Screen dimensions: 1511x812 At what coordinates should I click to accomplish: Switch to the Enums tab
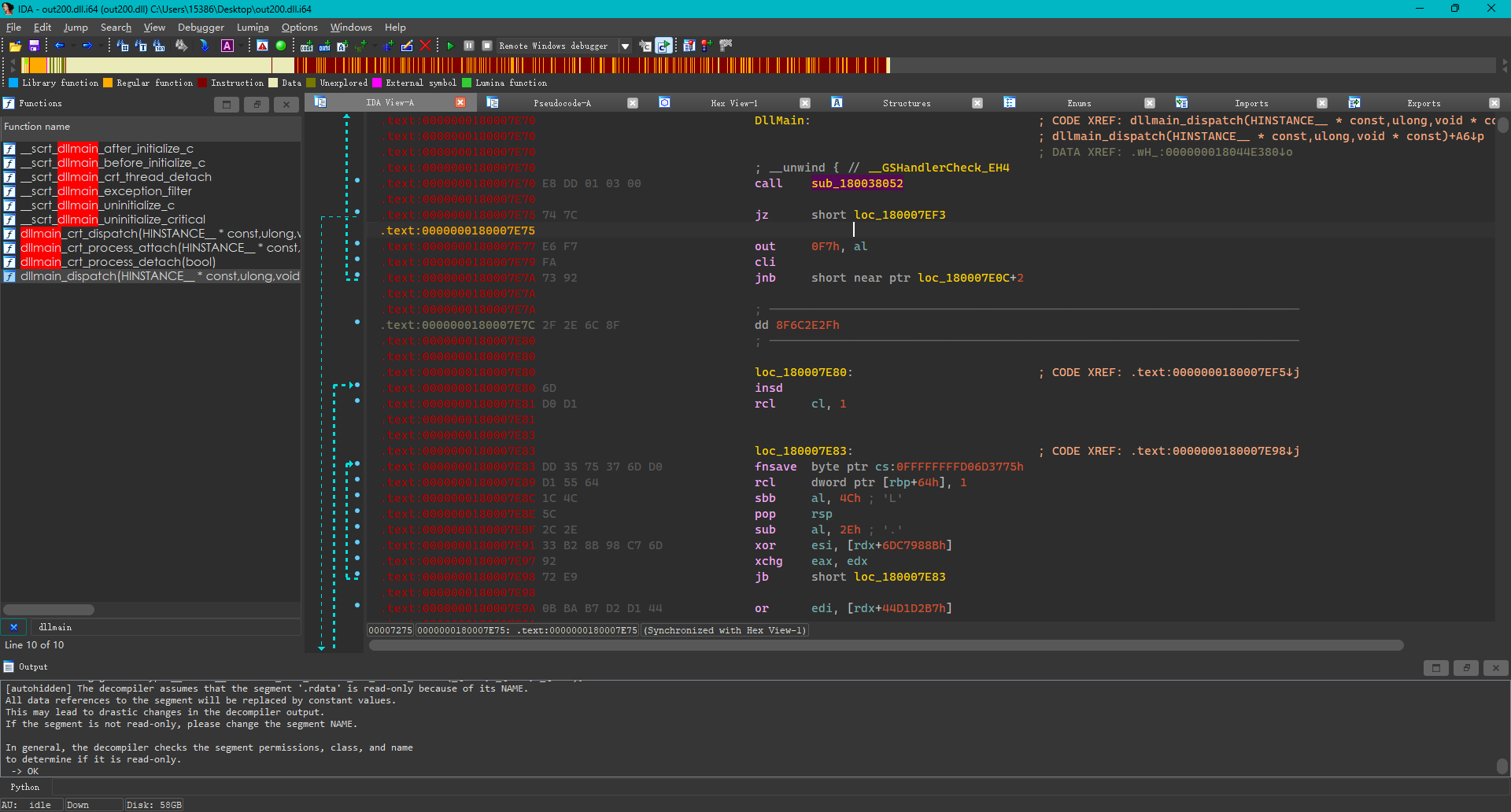pos(1079,103)
